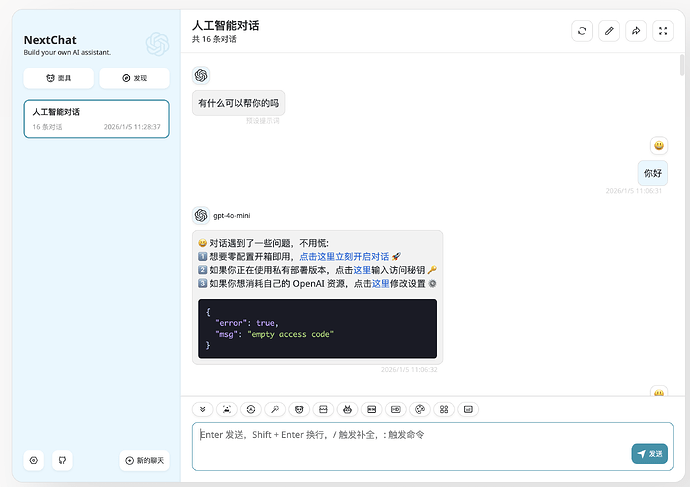Open the 发现 discover tab
Screen dimensions: 690x487
click(134, 78)
